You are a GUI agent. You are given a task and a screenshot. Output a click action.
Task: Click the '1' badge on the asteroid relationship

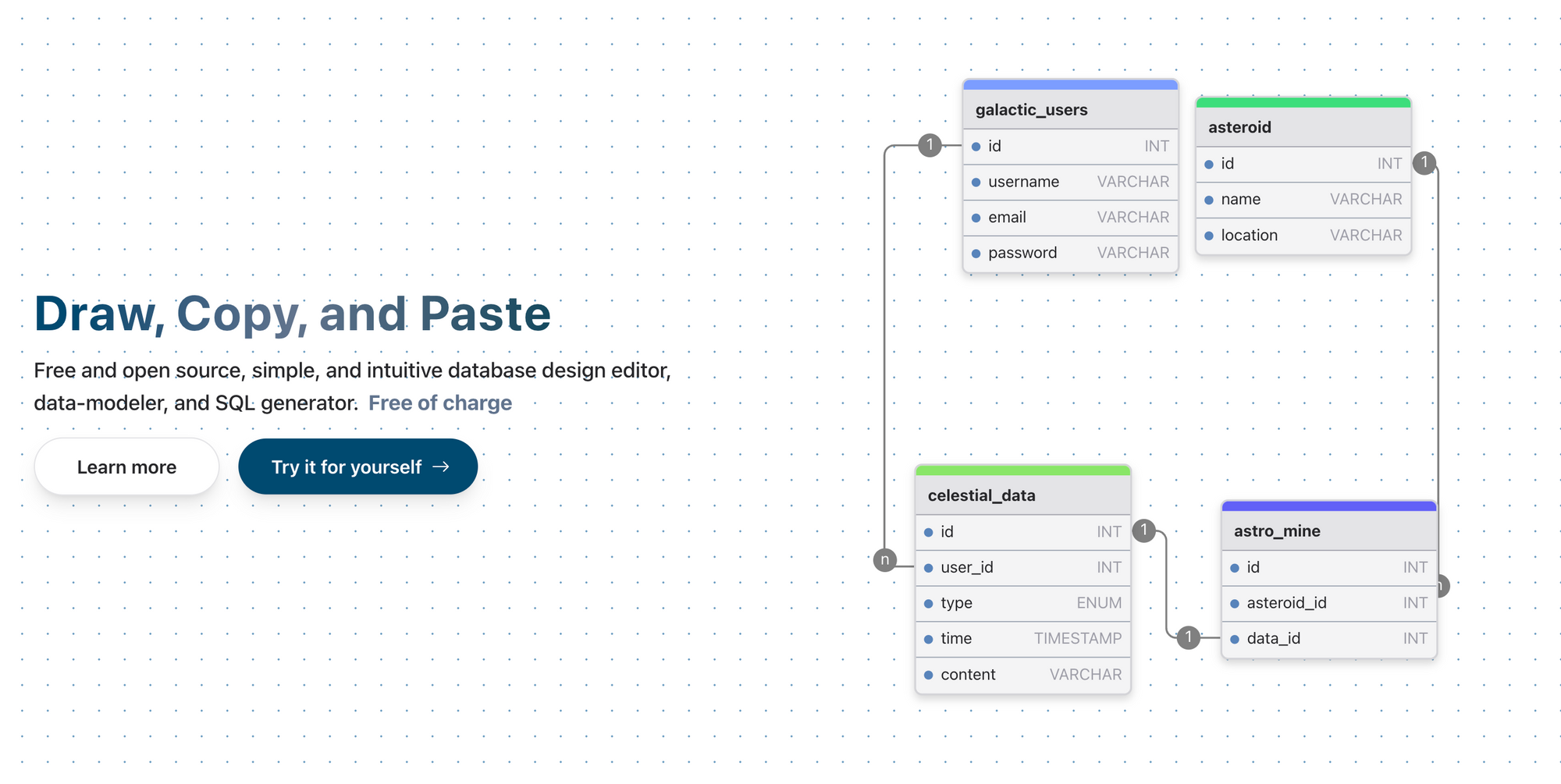pos(1424,163)
